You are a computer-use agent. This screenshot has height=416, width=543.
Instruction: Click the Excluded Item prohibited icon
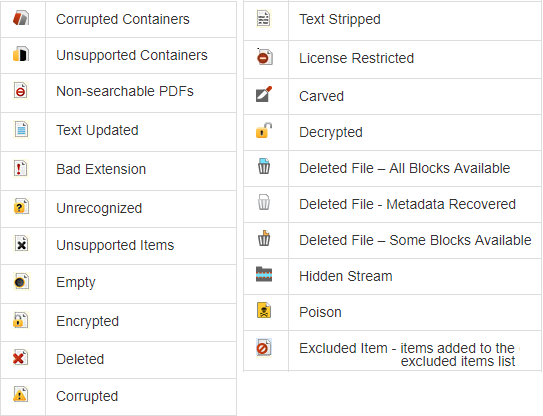tap(264, 347)
